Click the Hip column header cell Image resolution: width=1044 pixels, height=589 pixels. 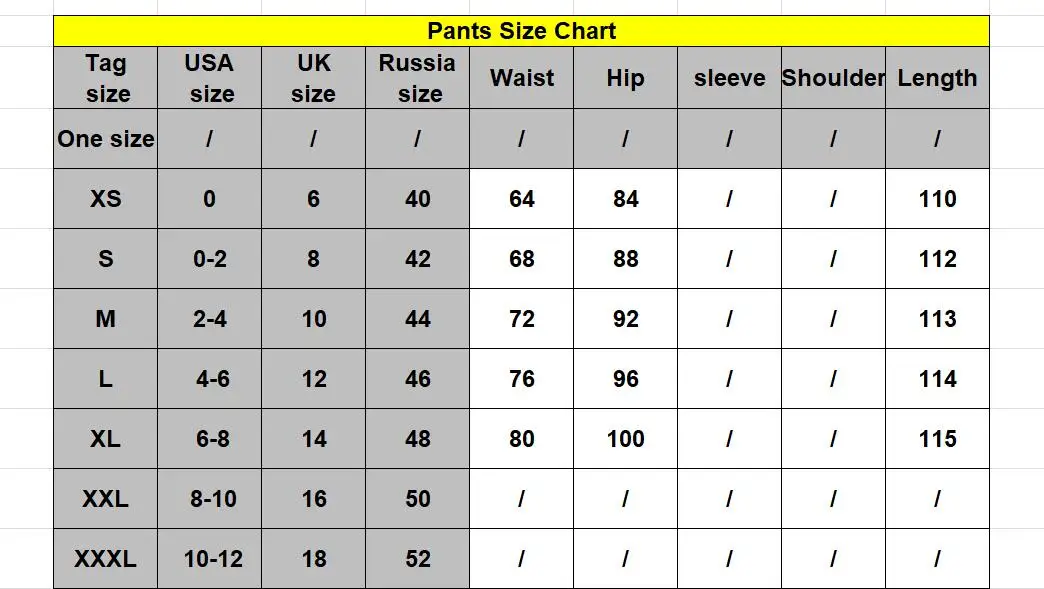(x=625, y=78)
